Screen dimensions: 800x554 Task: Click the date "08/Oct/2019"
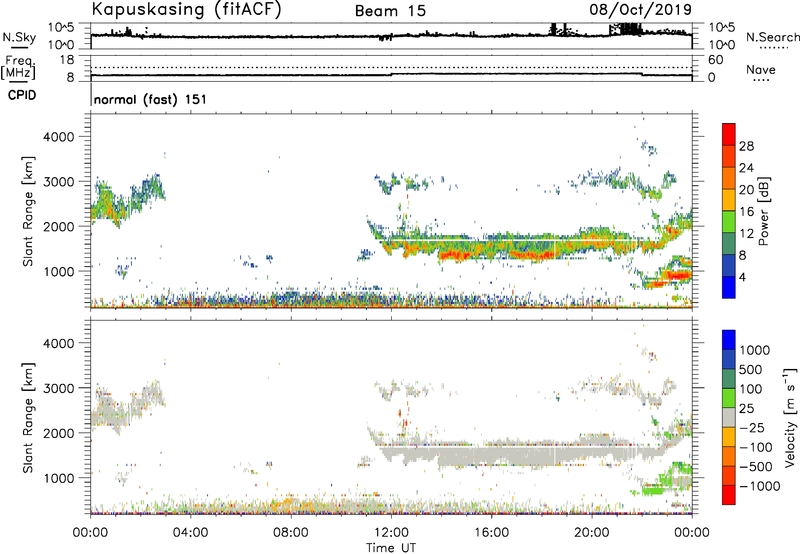[x=641, y=9]
